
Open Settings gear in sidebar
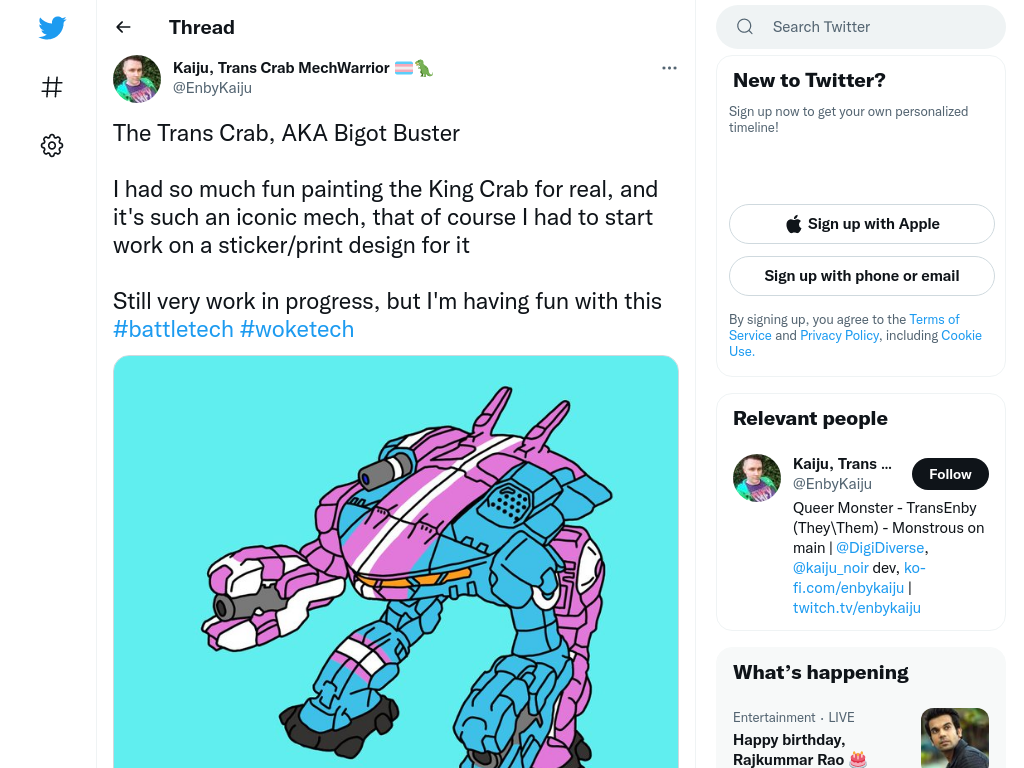[x=52, y=145]
